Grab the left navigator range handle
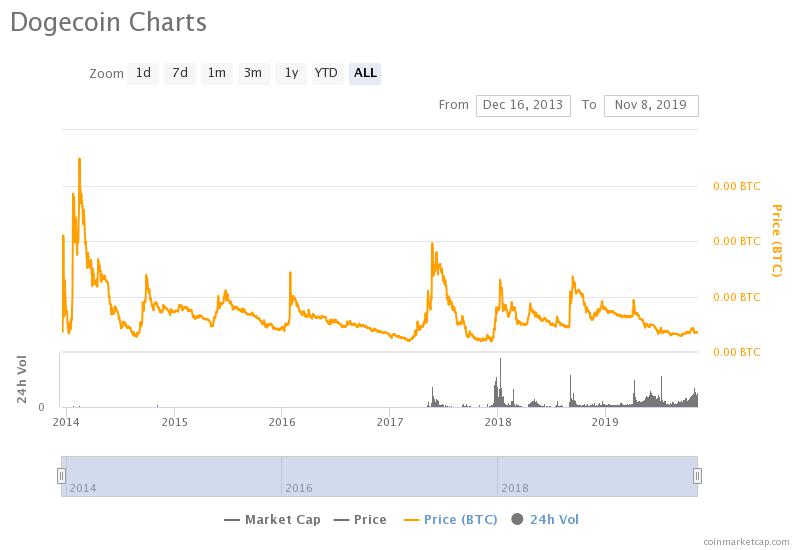Image resolution: width=800 pixels, height=550 pixels. click(61, 476)
